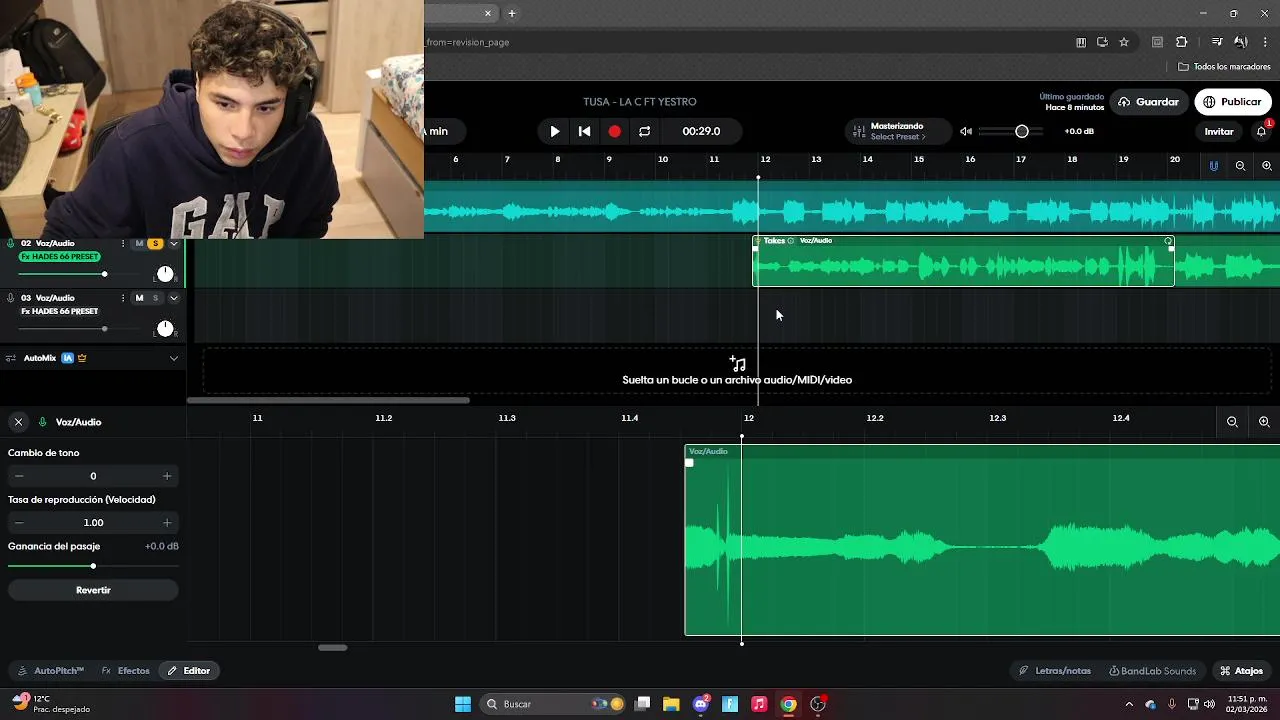Adjust track 03 pan knob

coord(165,328)
